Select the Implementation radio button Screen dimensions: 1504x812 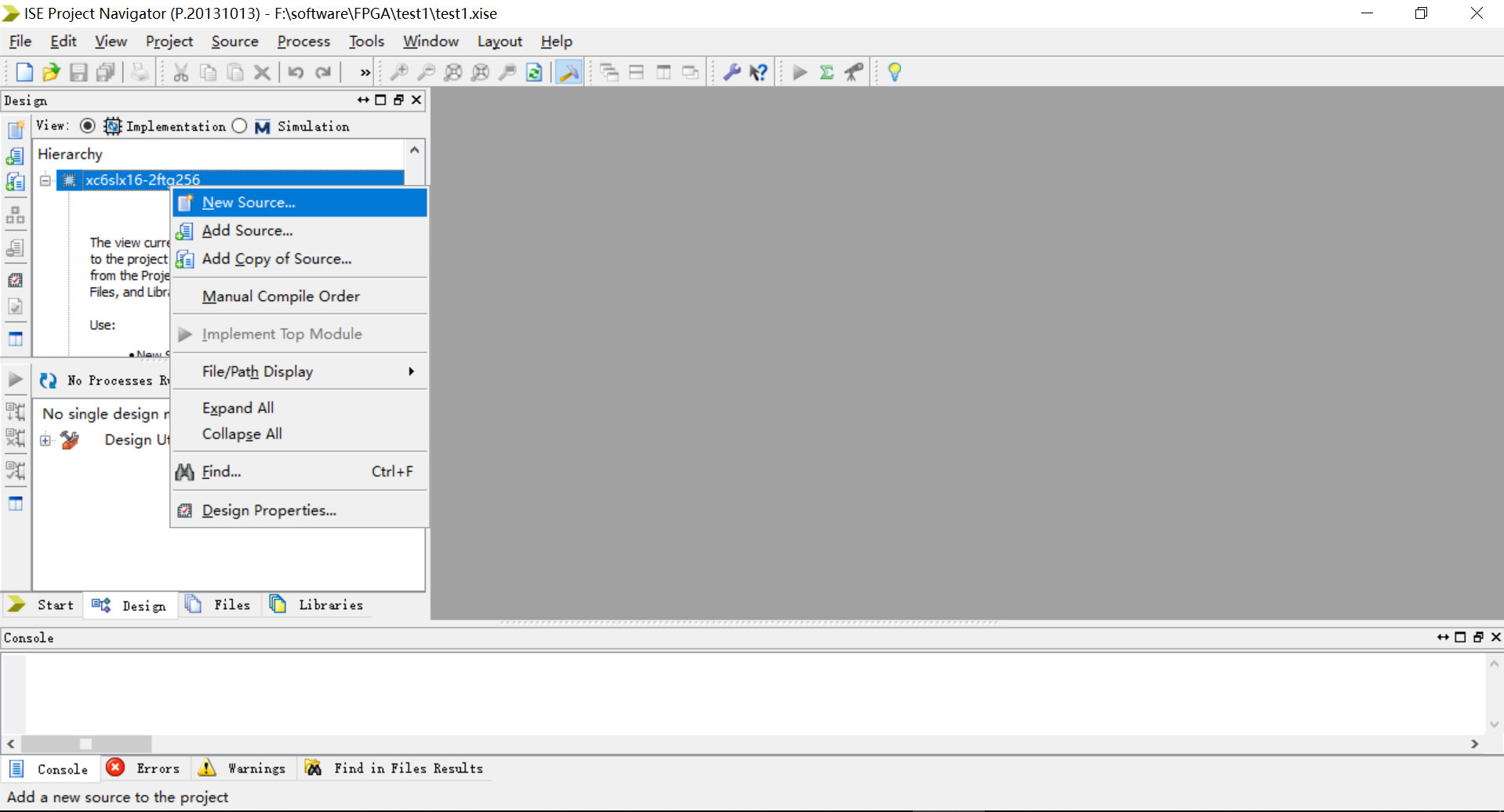coord(88,125)
